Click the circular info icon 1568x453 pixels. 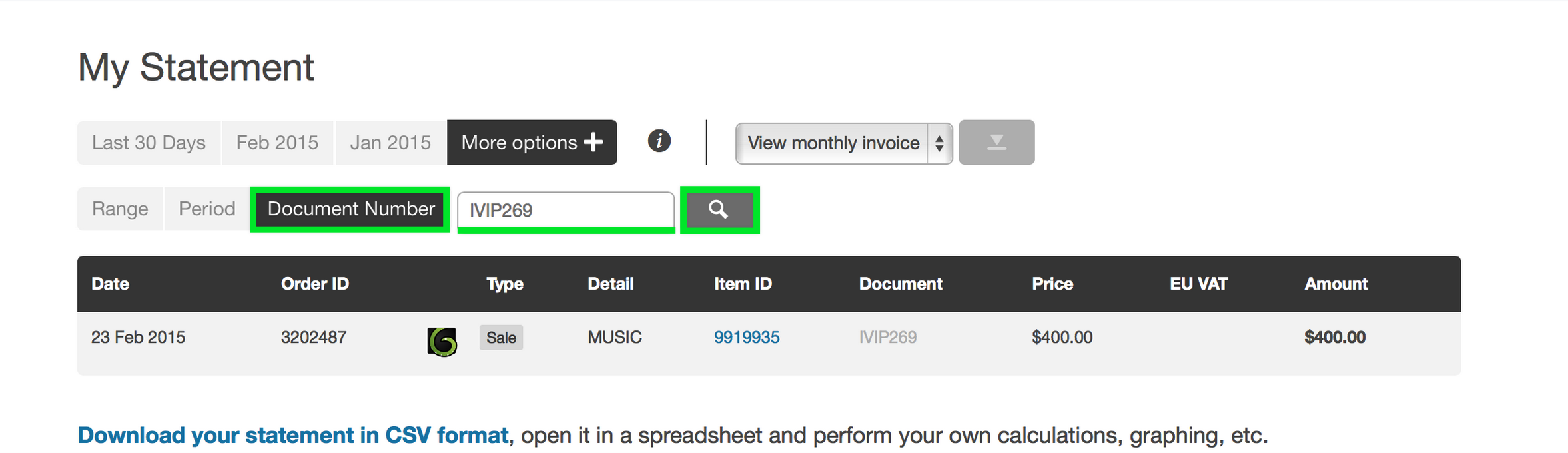(x=659, y=142)
